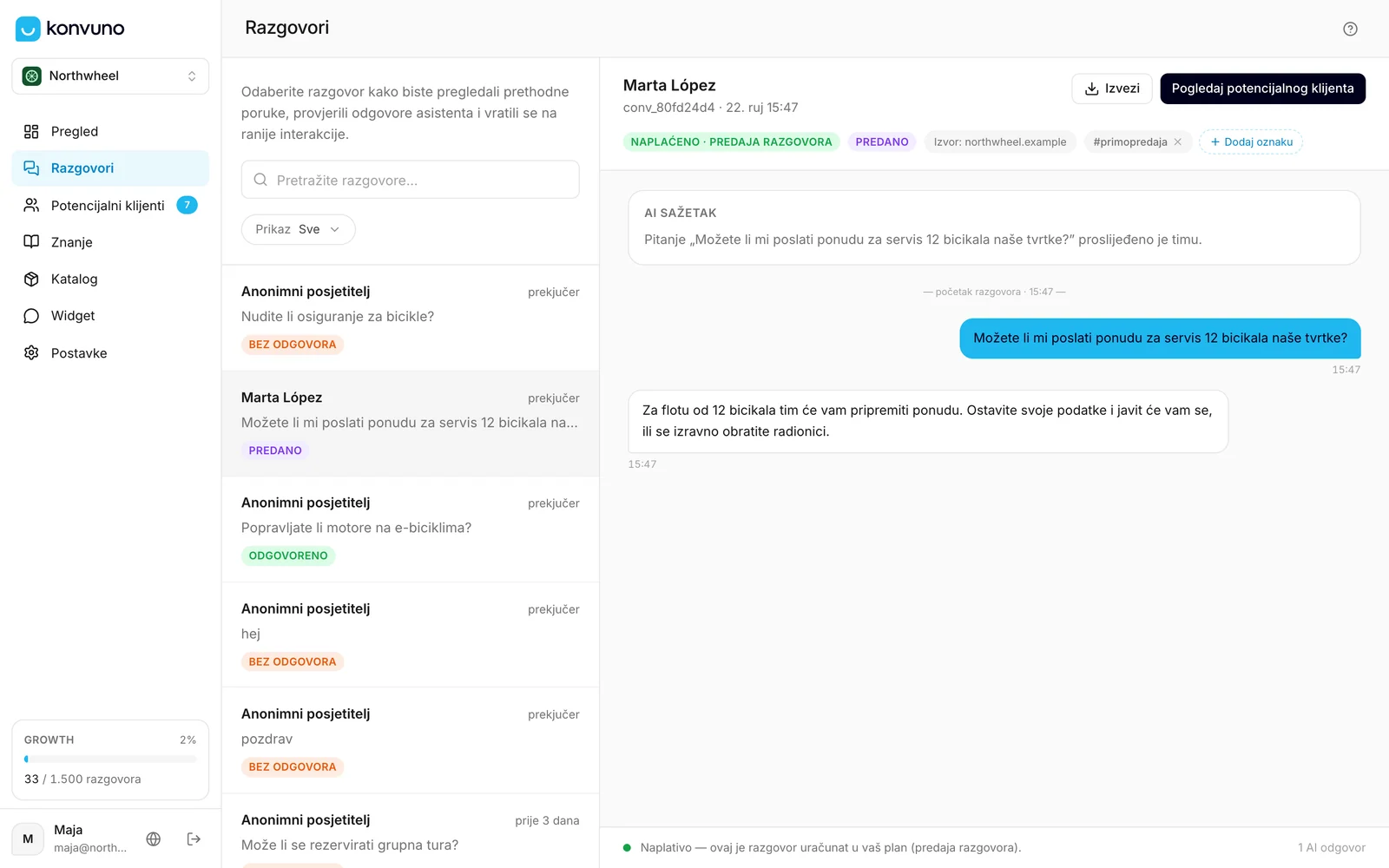Click the green billable status dot
The image size is (1389, 868).
[x=627, y=848]
